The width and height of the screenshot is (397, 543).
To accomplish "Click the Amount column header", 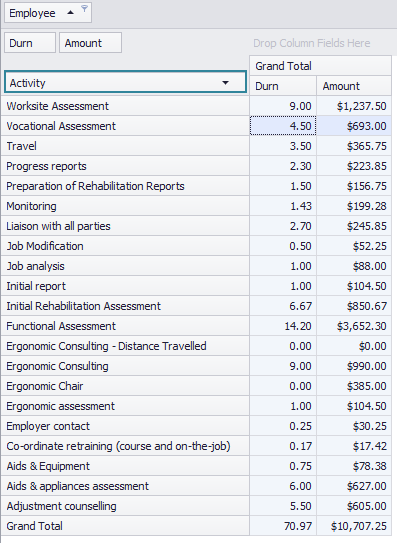I will pyautogui.click(x=354, y=86).
